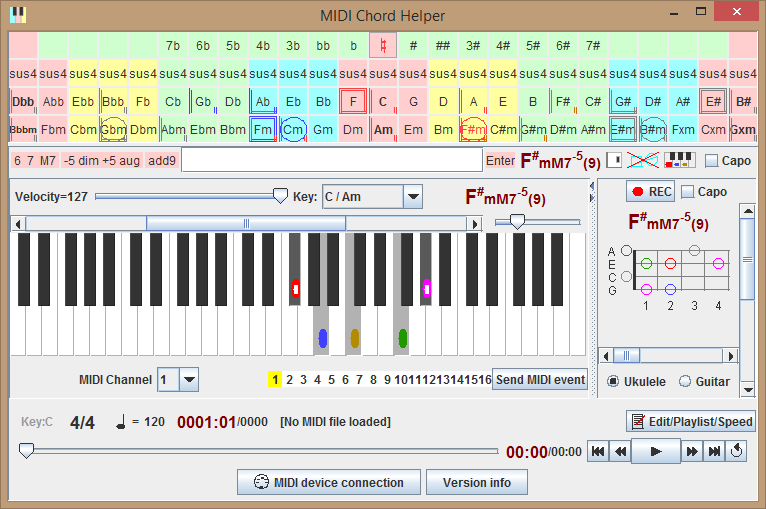Play the Am chord button
The width and height of the screenshot is (766, 509).
tap(383, 129)
